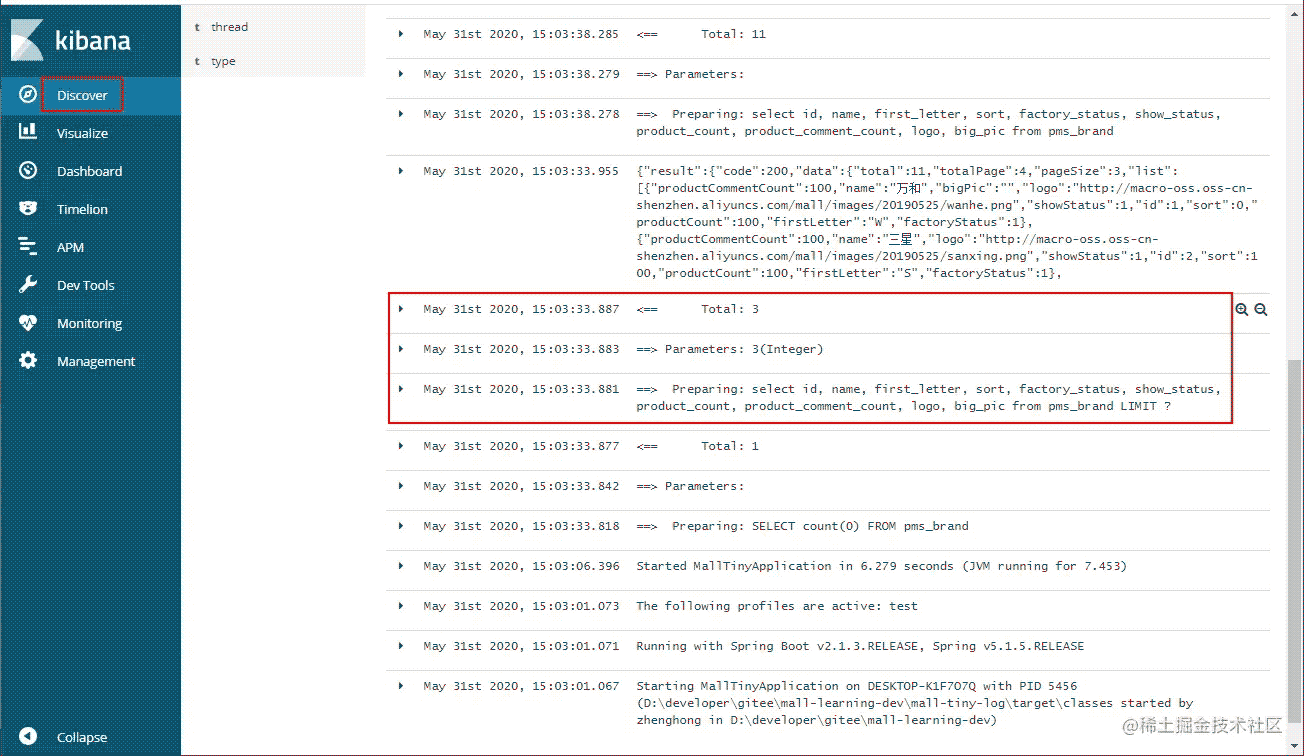Screen dimensions: 1304x756
Task: Select the type field in field list
Action: click(x=223, y=61)
